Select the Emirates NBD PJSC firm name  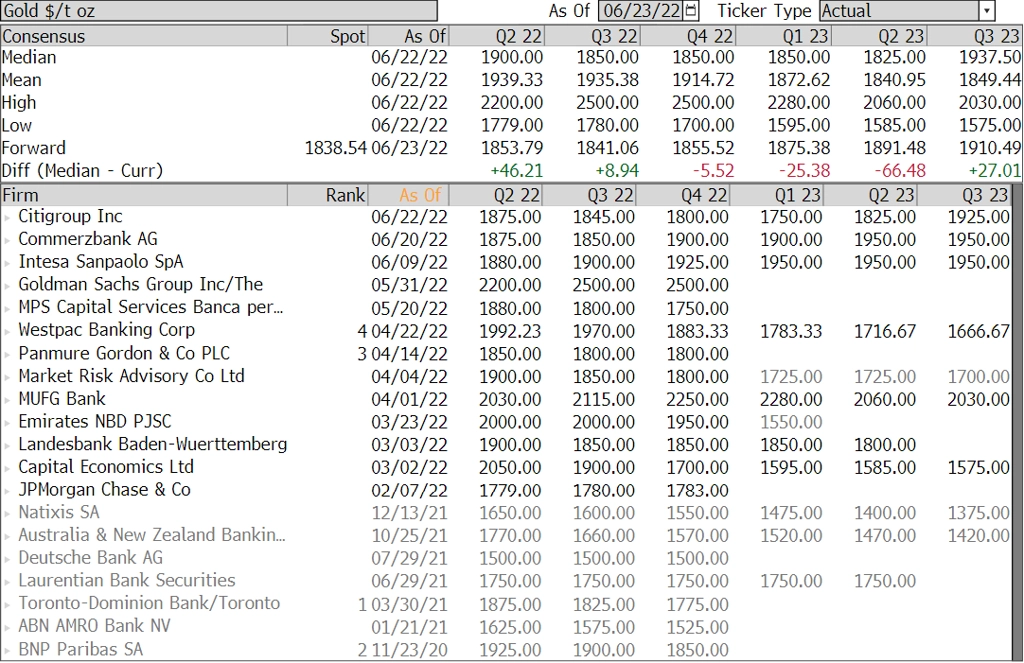pos(95,422)
